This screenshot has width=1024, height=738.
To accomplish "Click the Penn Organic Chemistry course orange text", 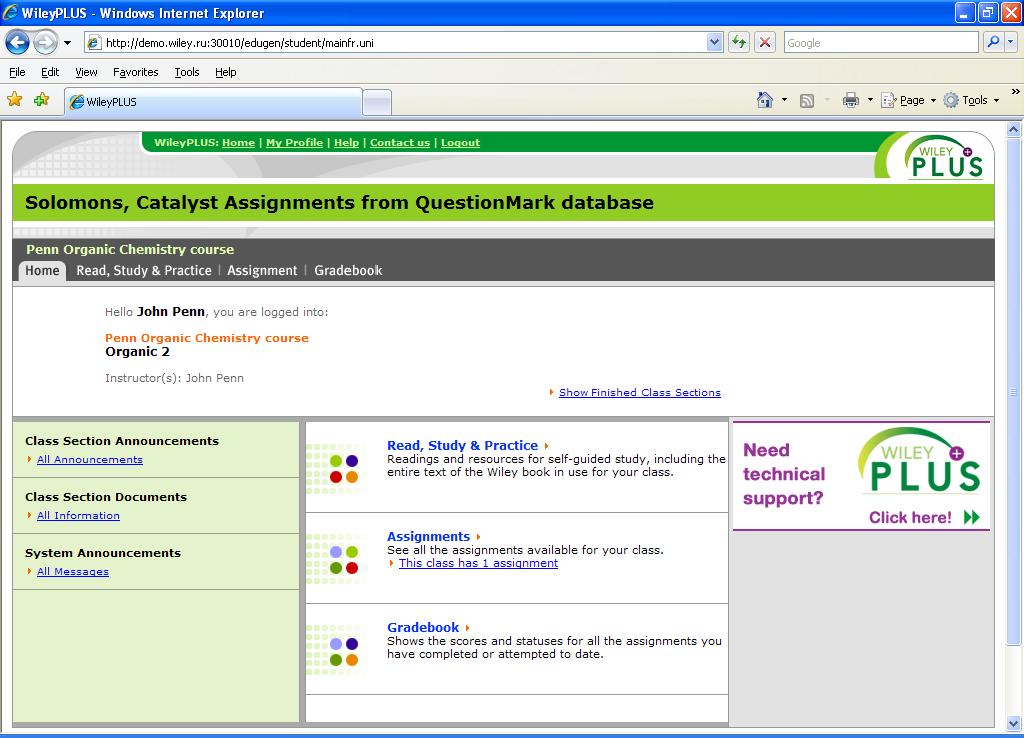I will [206, 338].
